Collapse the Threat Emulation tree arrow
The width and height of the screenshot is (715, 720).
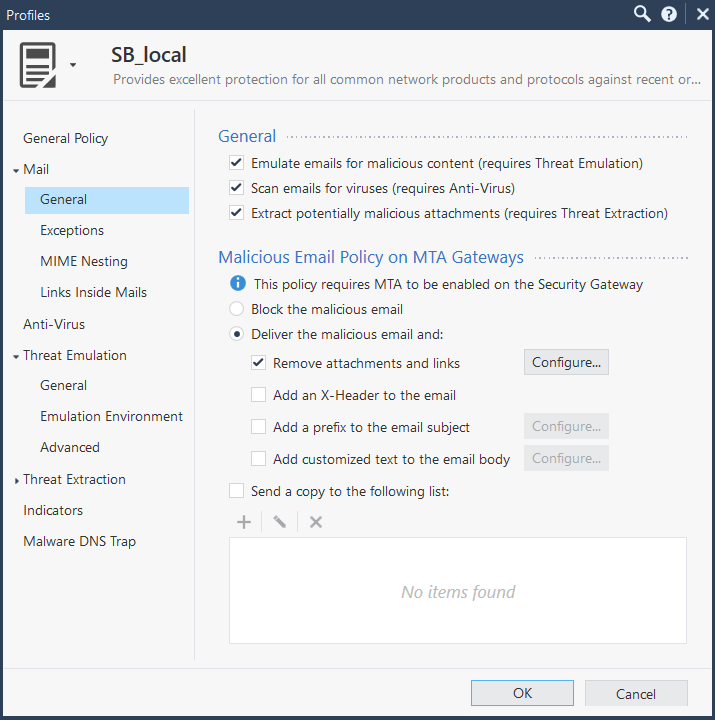click(x=16, y=356)
